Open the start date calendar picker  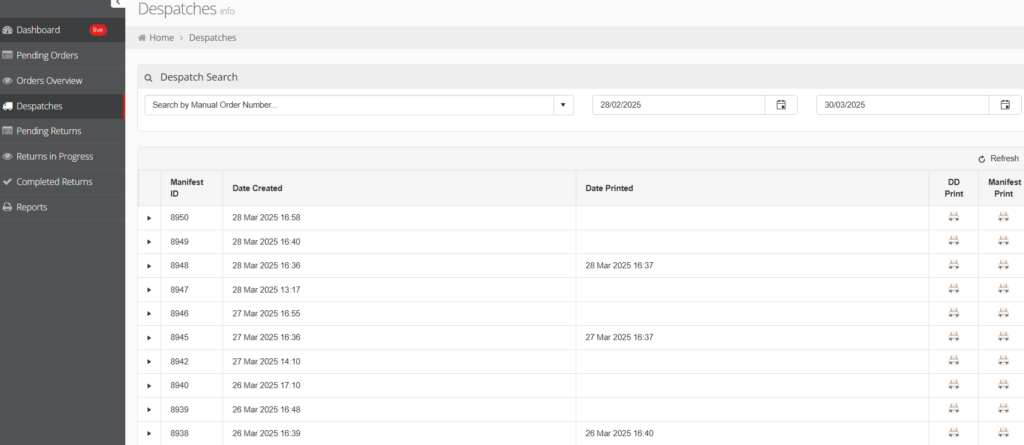click(781, 105)
